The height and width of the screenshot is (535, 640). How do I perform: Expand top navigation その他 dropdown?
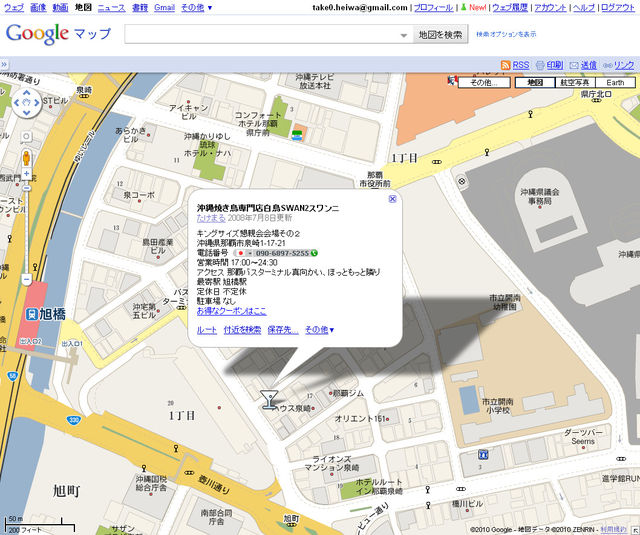[196, 7]
